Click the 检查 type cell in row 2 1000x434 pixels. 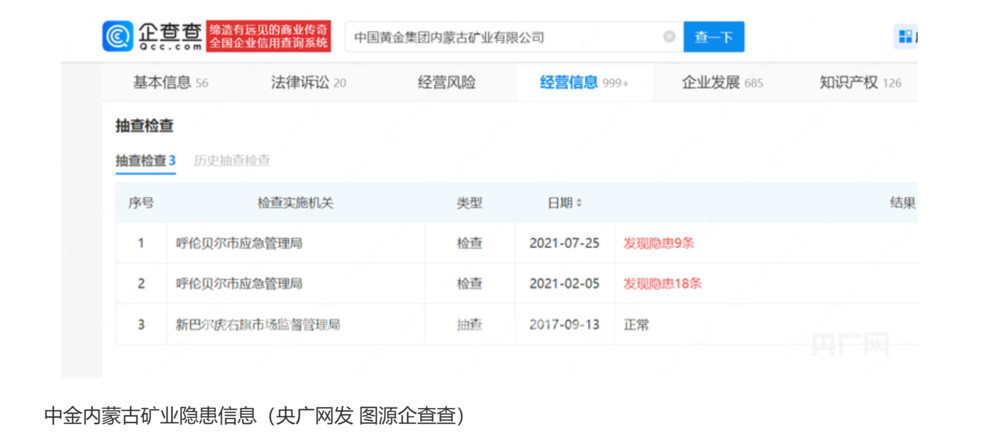pyautogui.click(x=469, y=284)
